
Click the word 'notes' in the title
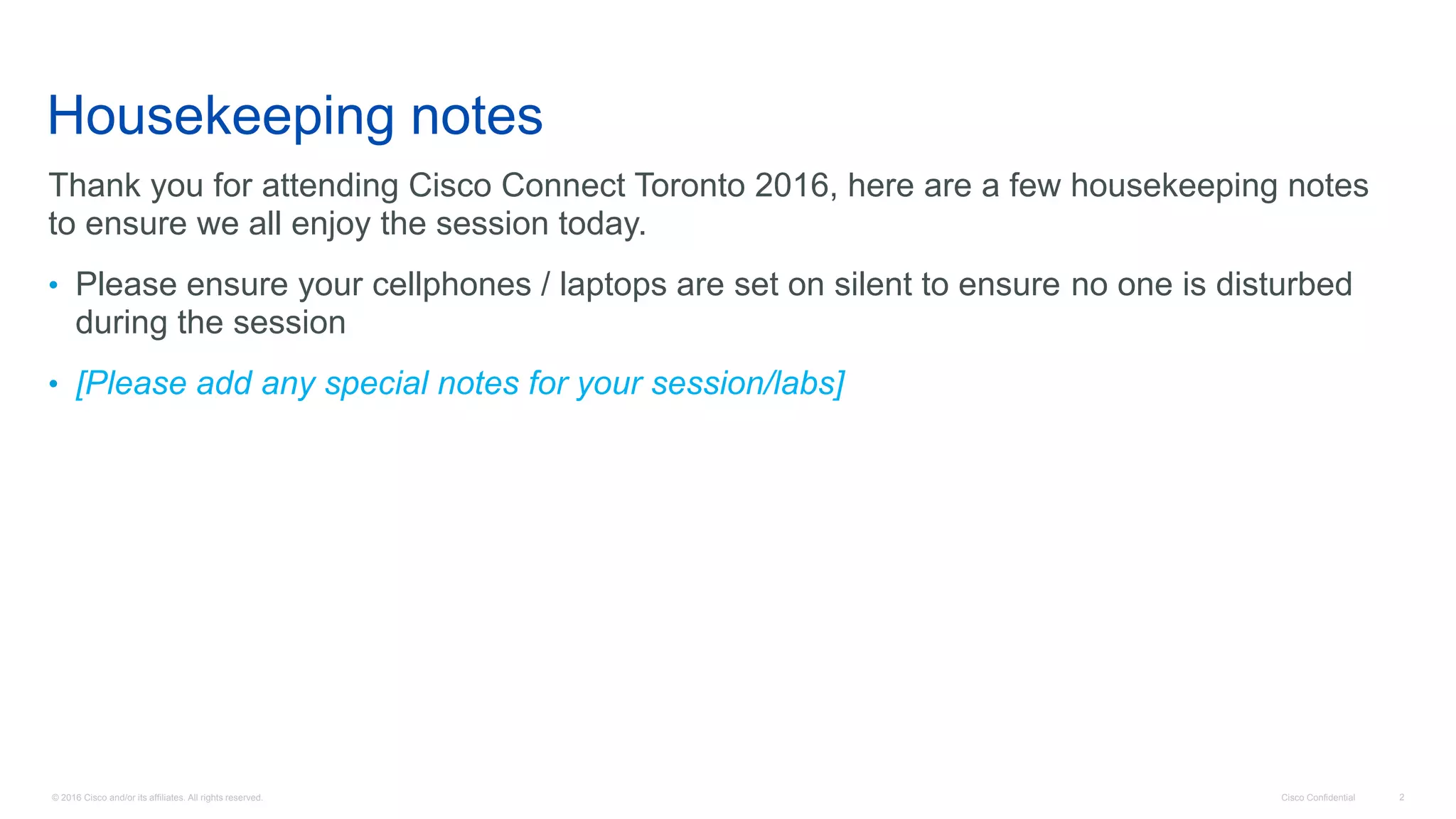tap(477, 116)
